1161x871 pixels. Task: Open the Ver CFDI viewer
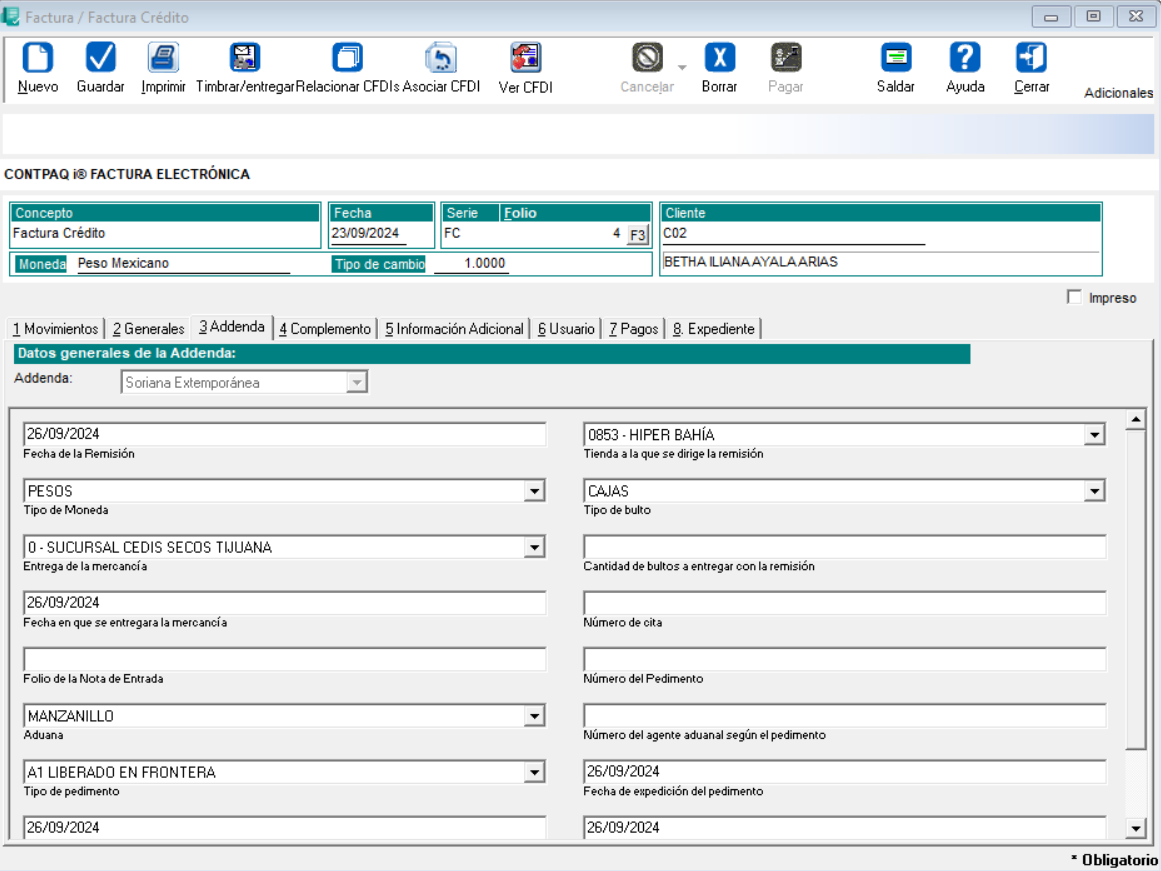(x=525, y=58)
